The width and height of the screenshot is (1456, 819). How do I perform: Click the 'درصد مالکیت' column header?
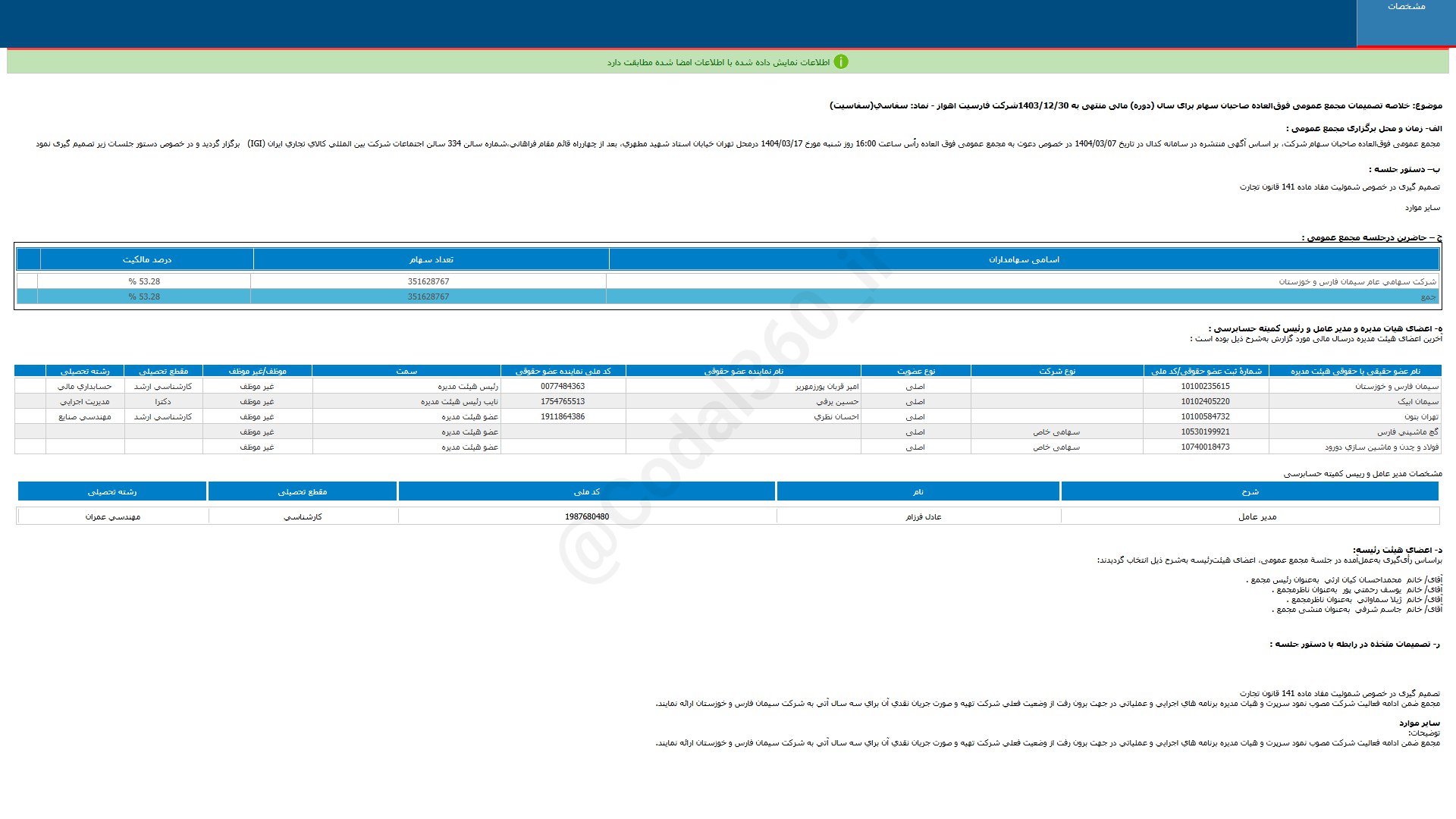(147, 259)
